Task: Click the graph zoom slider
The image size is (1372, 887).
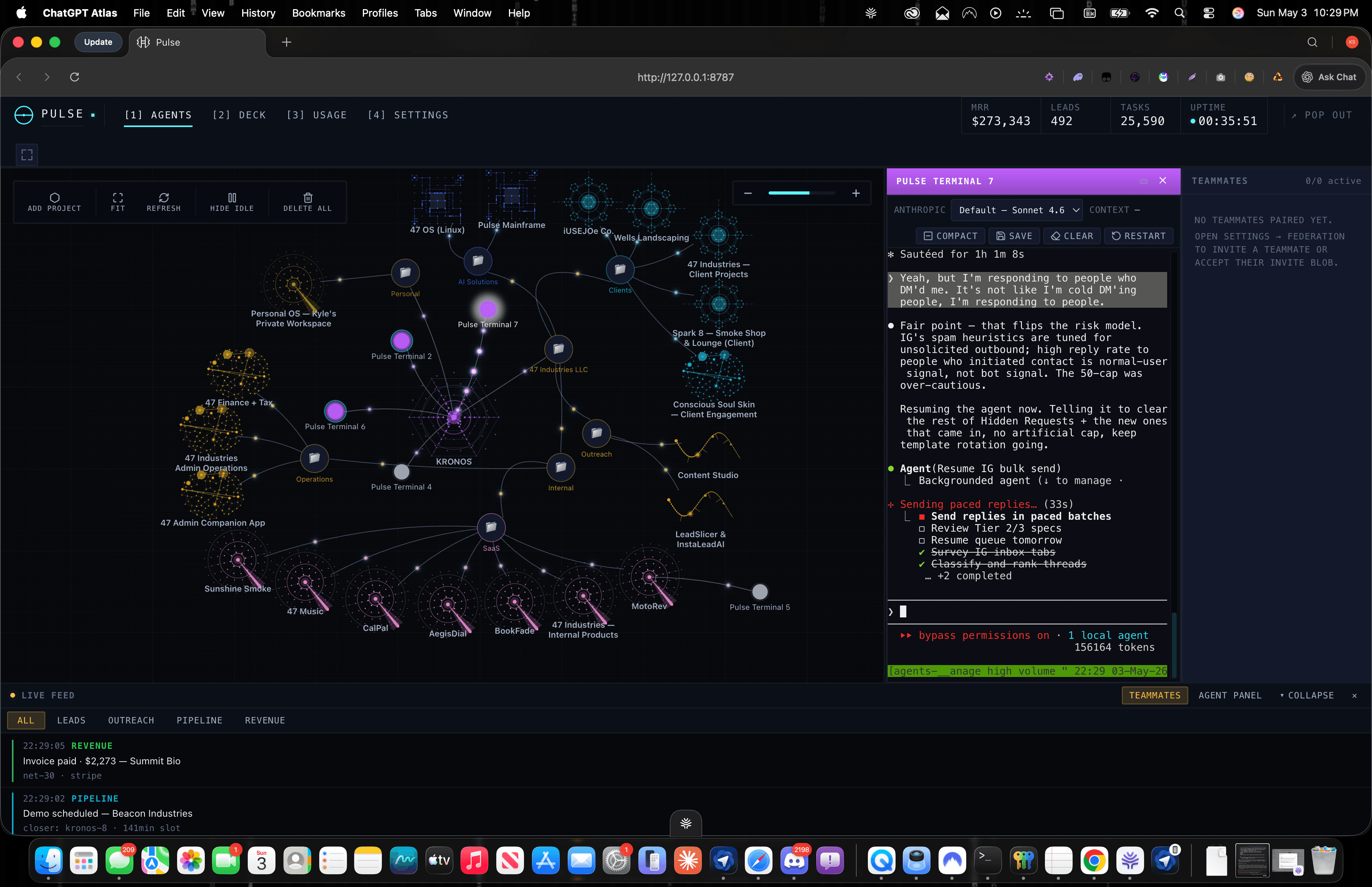Action: point(802,193)
